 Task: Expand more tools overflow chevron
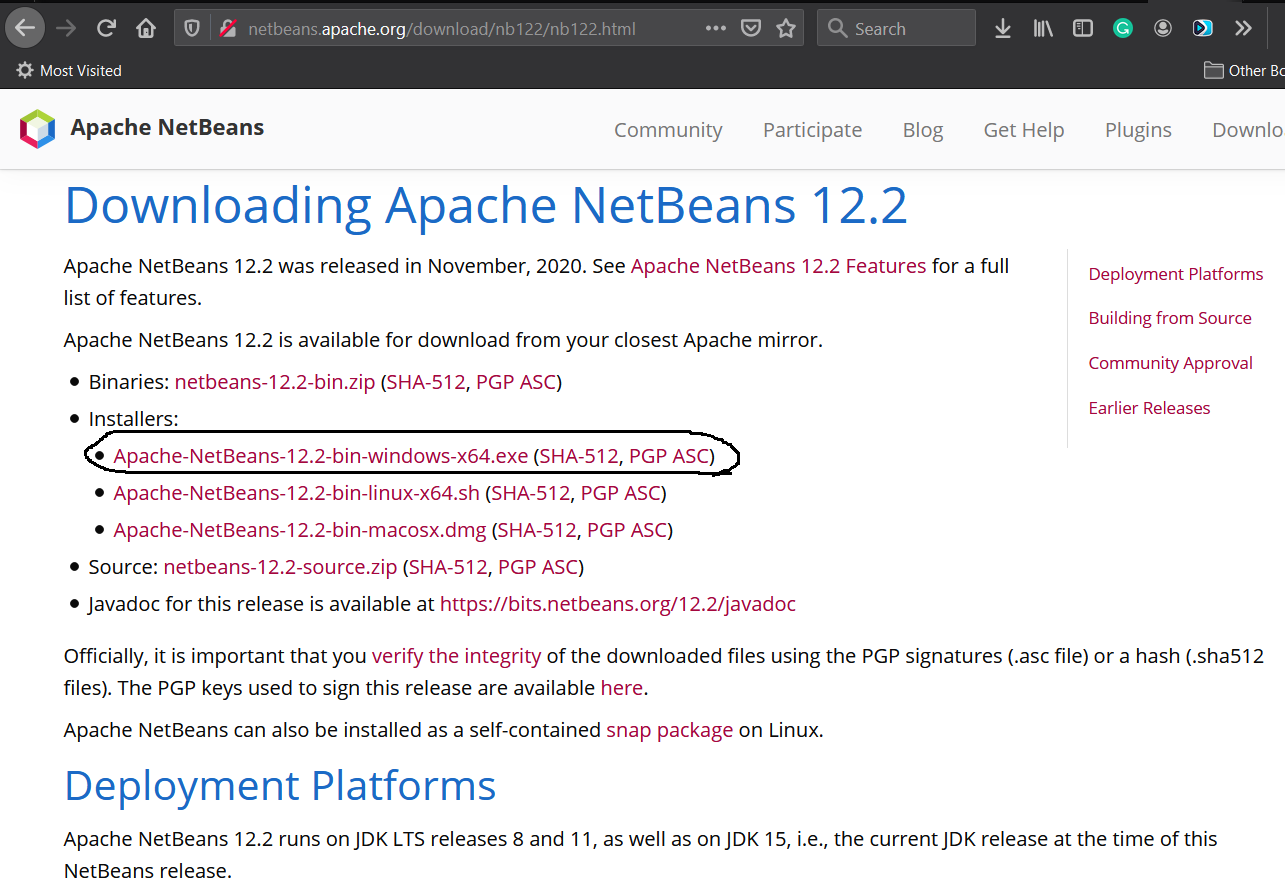(1243, 28)
